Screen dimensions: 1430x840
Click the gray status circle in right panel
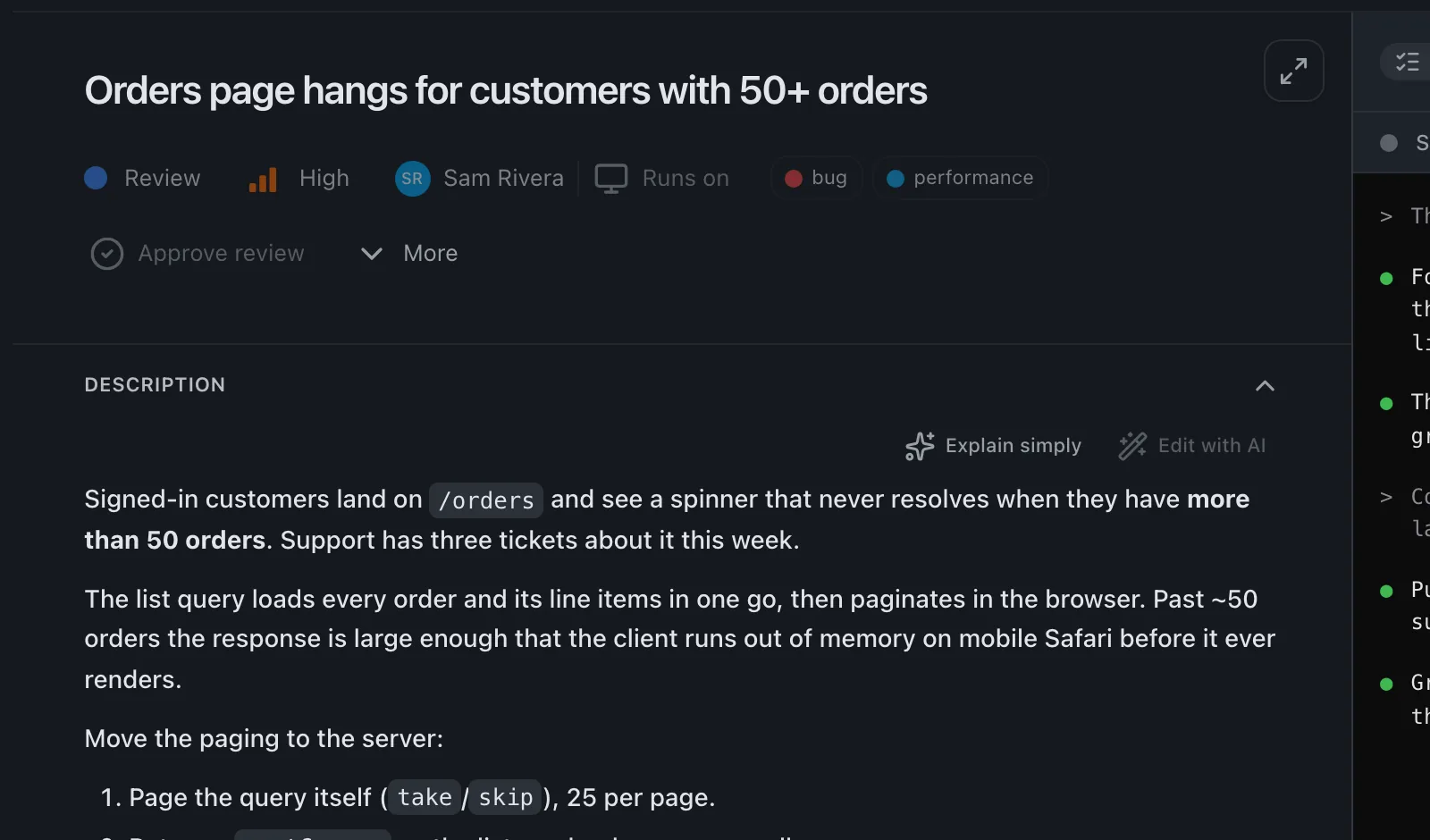(x=1389, y=143)
